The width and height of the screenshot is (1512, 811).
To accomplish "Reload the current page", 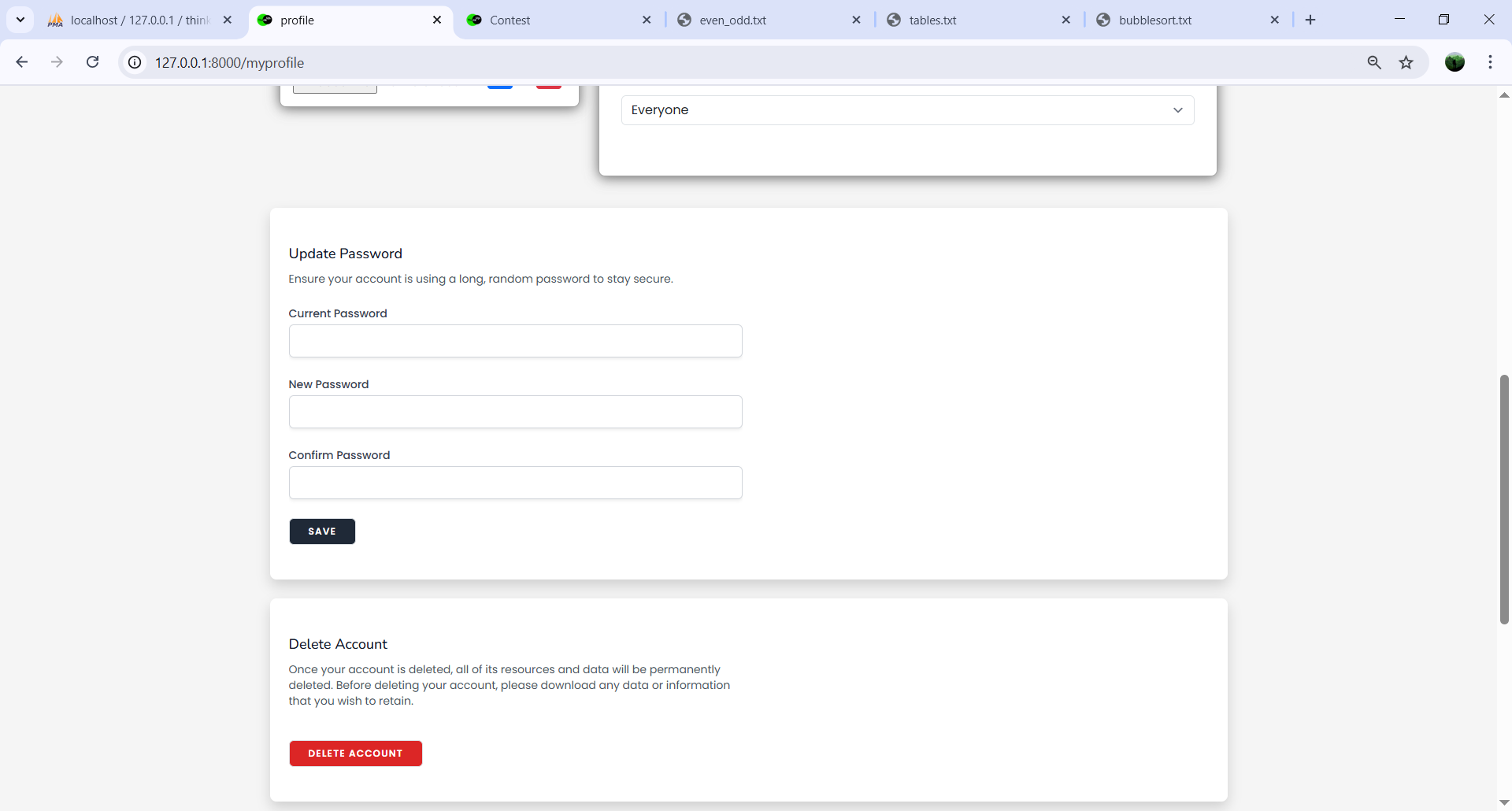I will click(x=93, y=62).
